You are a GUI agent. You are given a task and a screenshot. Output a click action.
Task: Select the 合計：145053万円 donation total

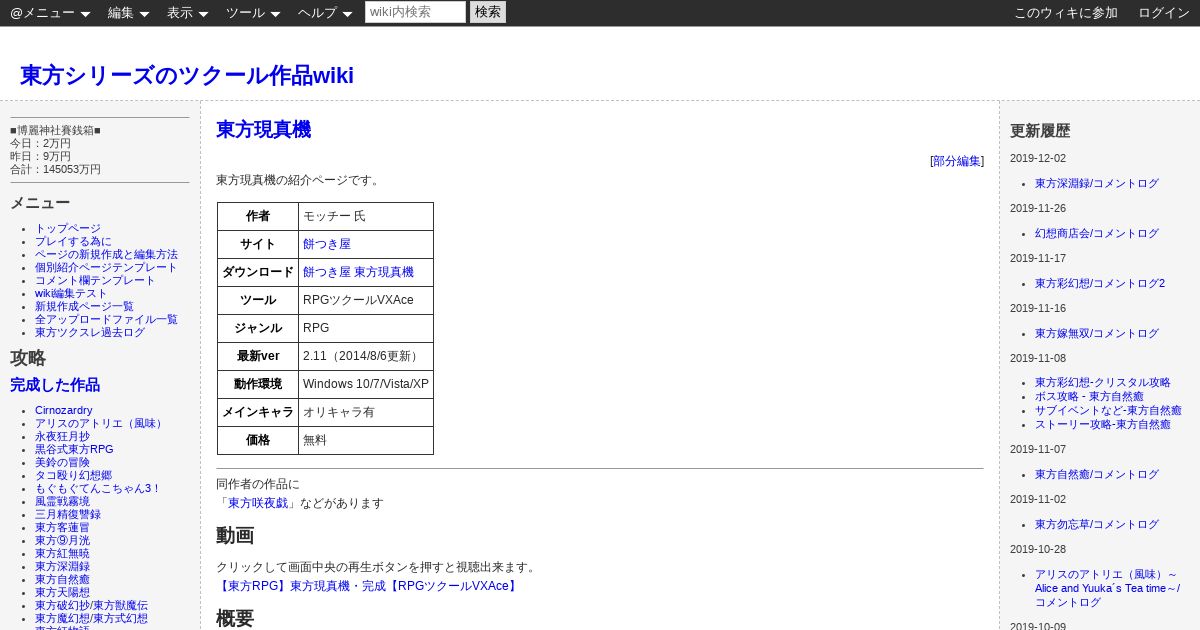tap(55, 169)
